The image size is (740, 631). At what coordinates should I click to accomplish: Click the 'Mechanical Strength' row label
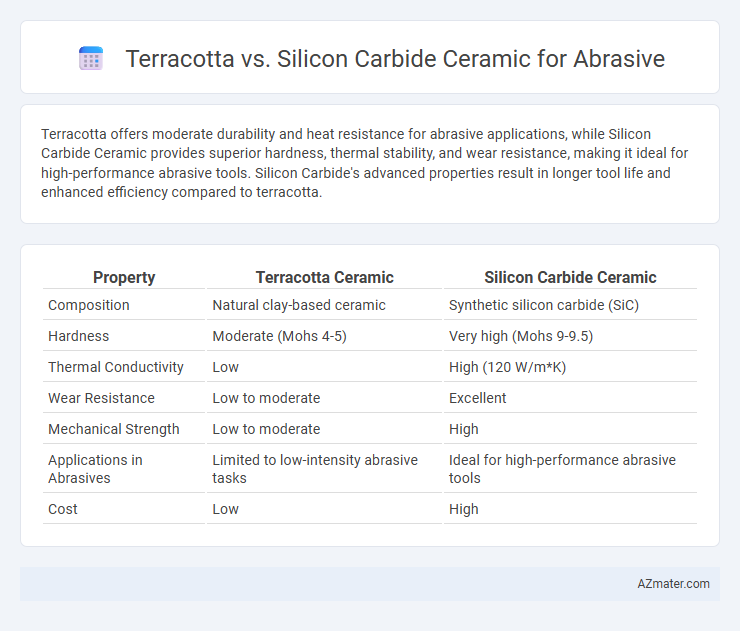(114, 429)
